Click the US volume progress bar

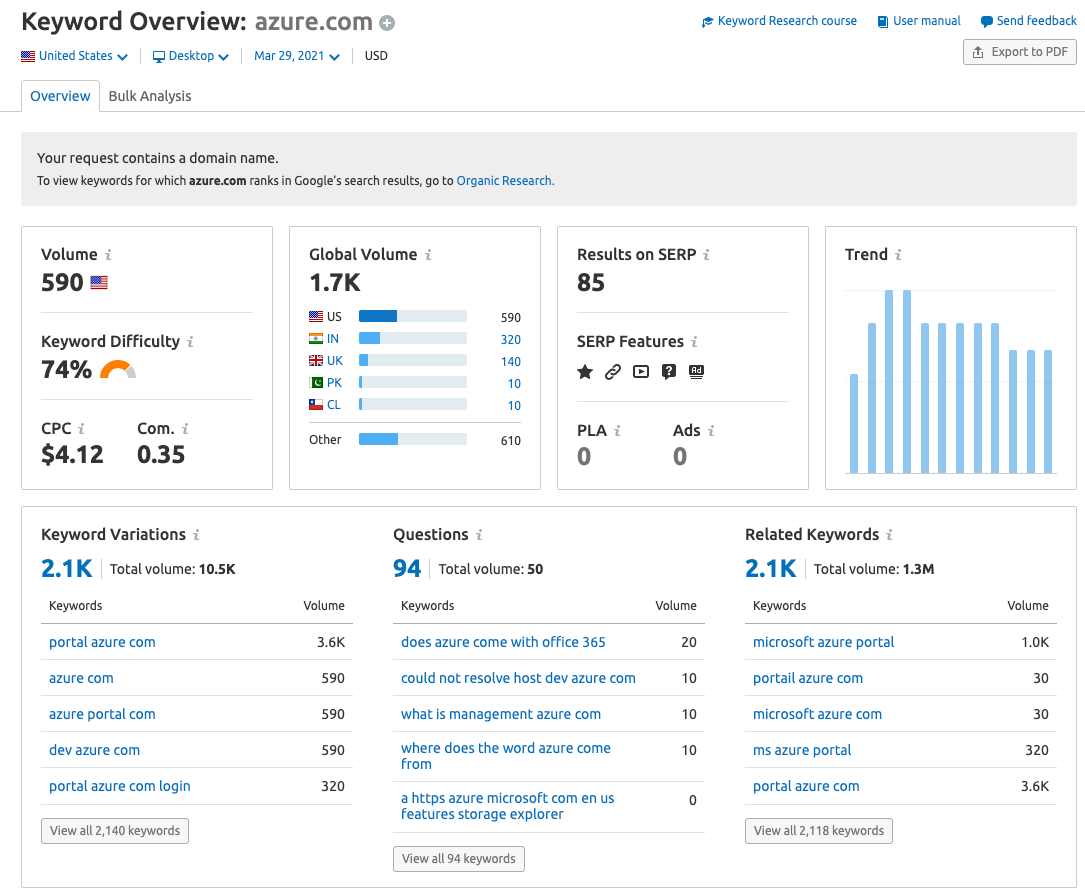[412, 317]
